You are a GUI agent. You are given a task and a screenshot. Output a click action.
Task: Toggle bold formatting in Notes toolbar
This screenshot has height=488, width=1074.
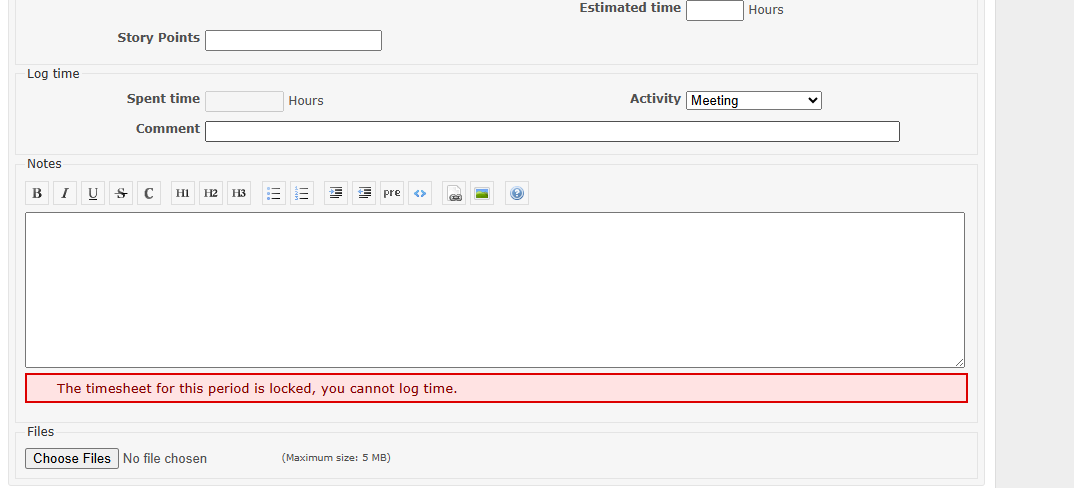[37, 193]
